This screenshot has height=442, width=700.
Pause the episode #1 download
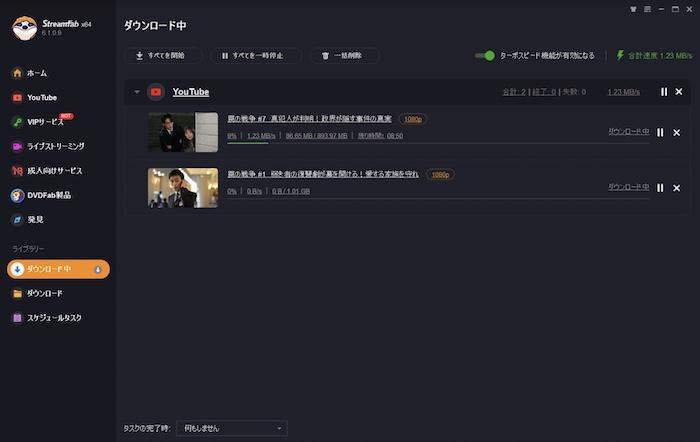pos(660,188)
